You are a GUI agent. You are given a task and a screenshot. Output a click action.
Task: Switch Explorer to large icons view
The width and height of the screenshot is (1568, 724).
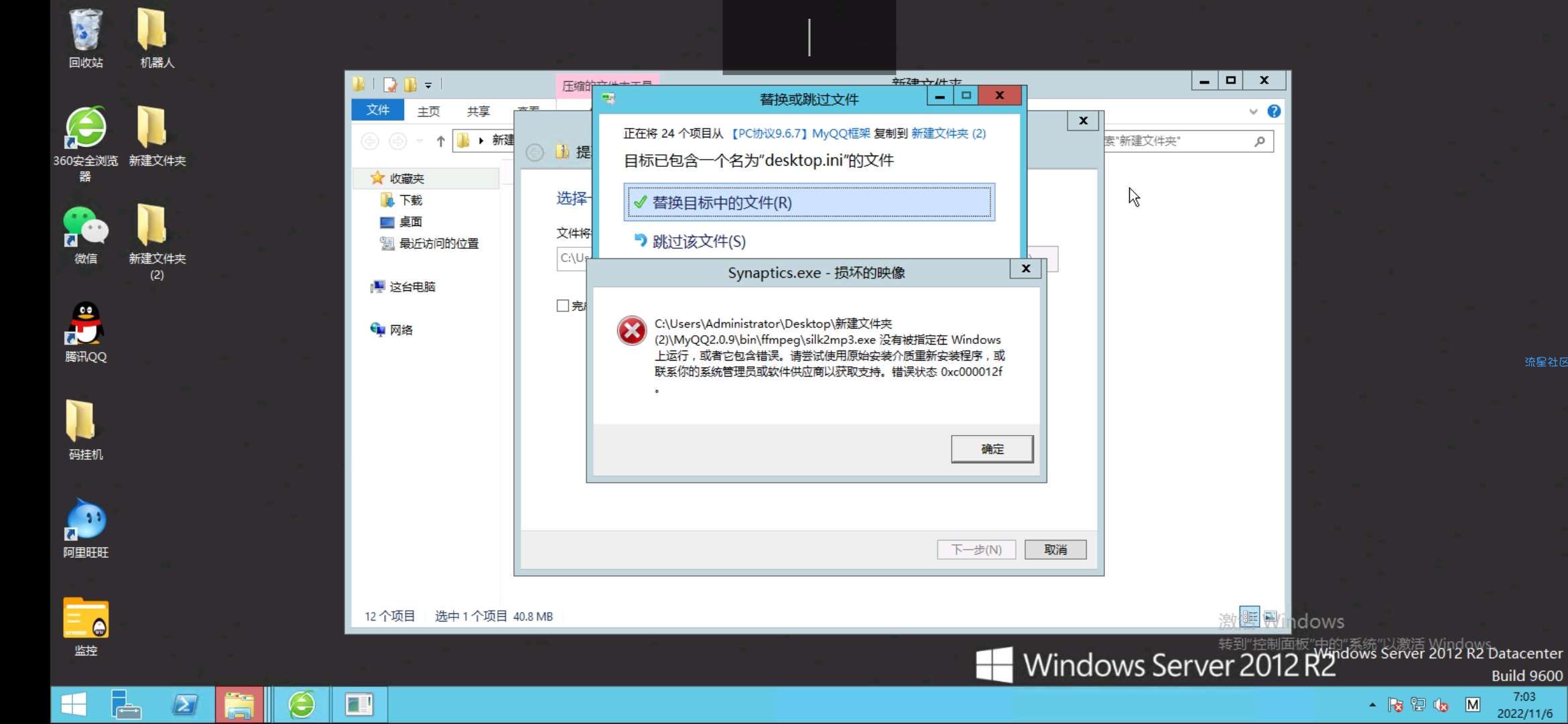1270,616
